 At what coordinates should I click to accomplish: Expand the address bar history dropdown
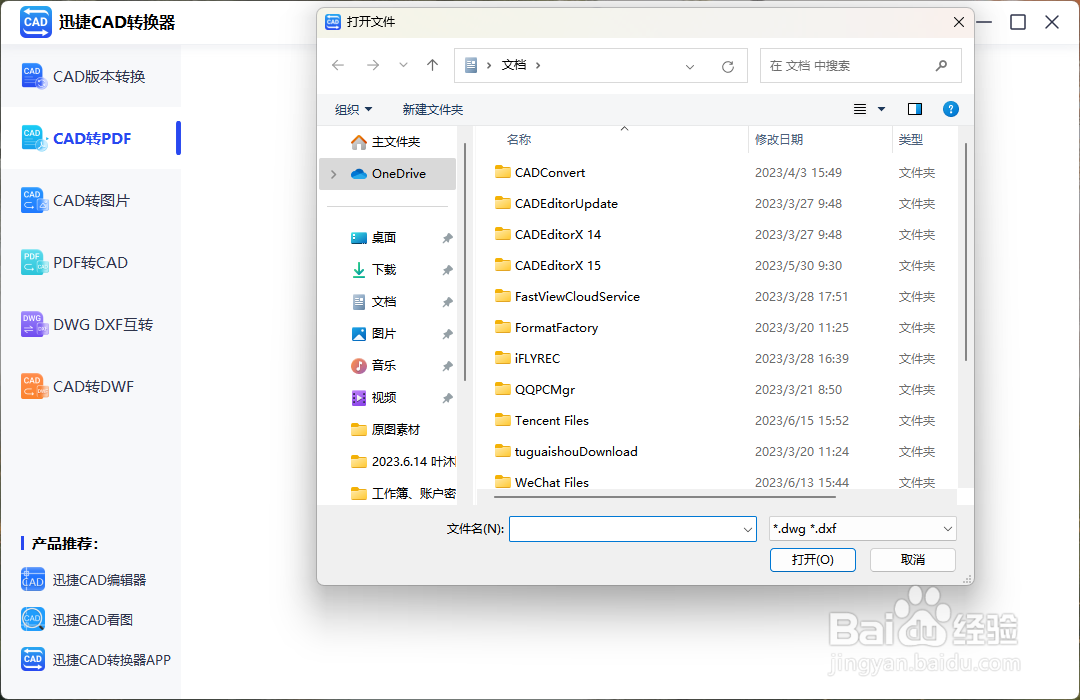[689, 67]
